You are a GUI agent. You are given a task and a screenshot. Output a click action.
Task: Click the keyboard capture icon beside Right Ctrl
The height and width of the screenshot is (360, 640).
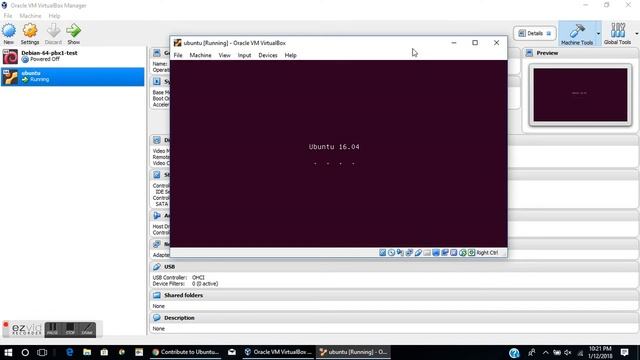pyautogui.click(x=471, y=253)
